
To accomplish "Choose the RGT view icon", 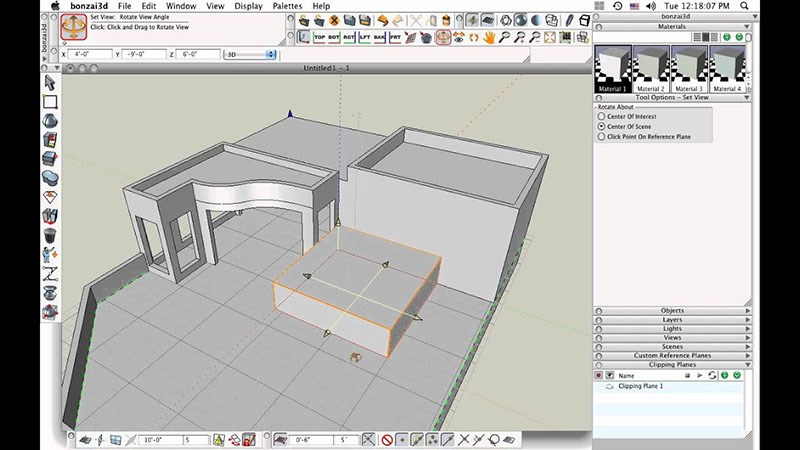I will point(349,37).
